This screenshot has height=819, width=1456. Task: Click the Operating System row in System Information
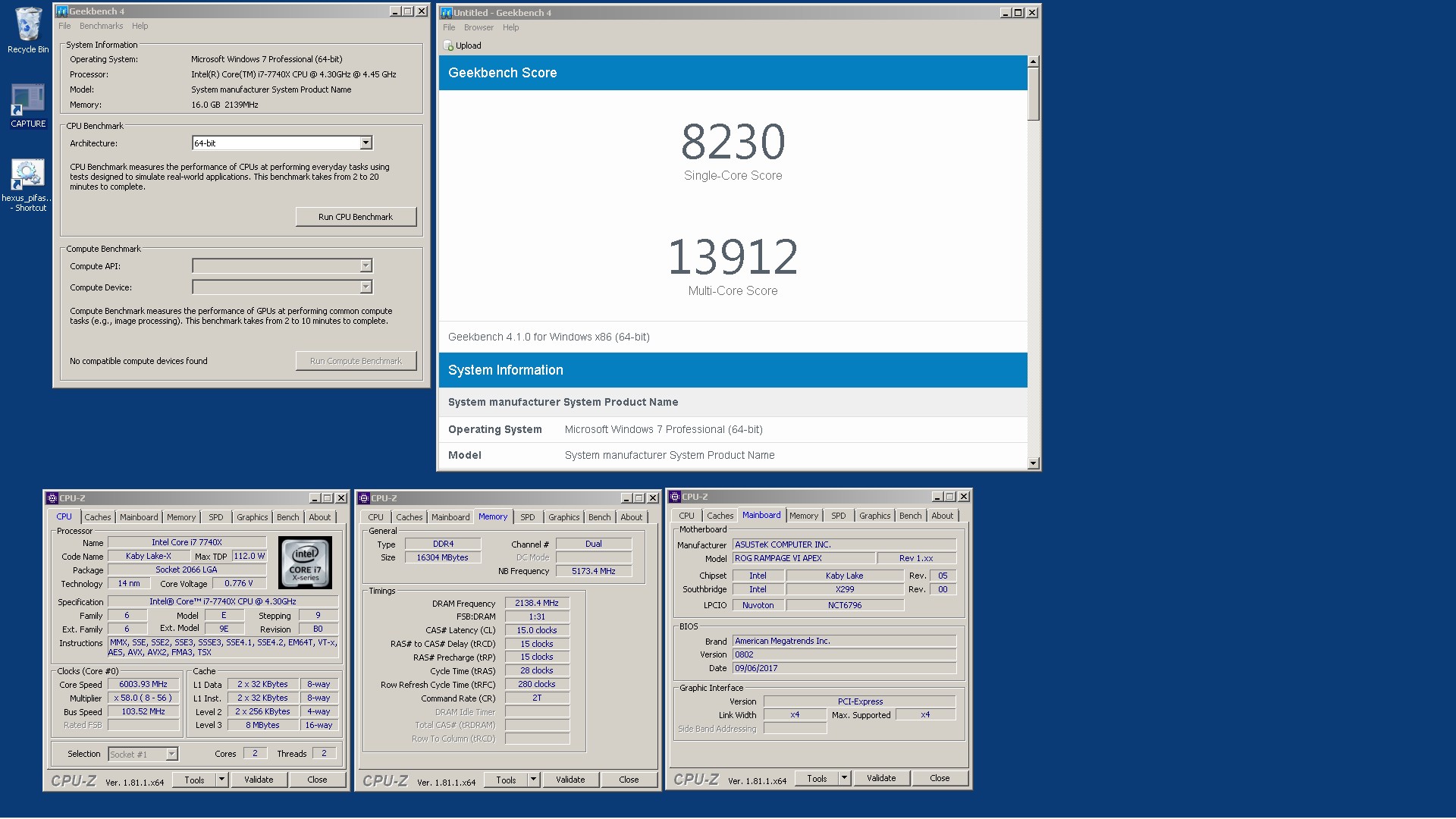point(733,429)
